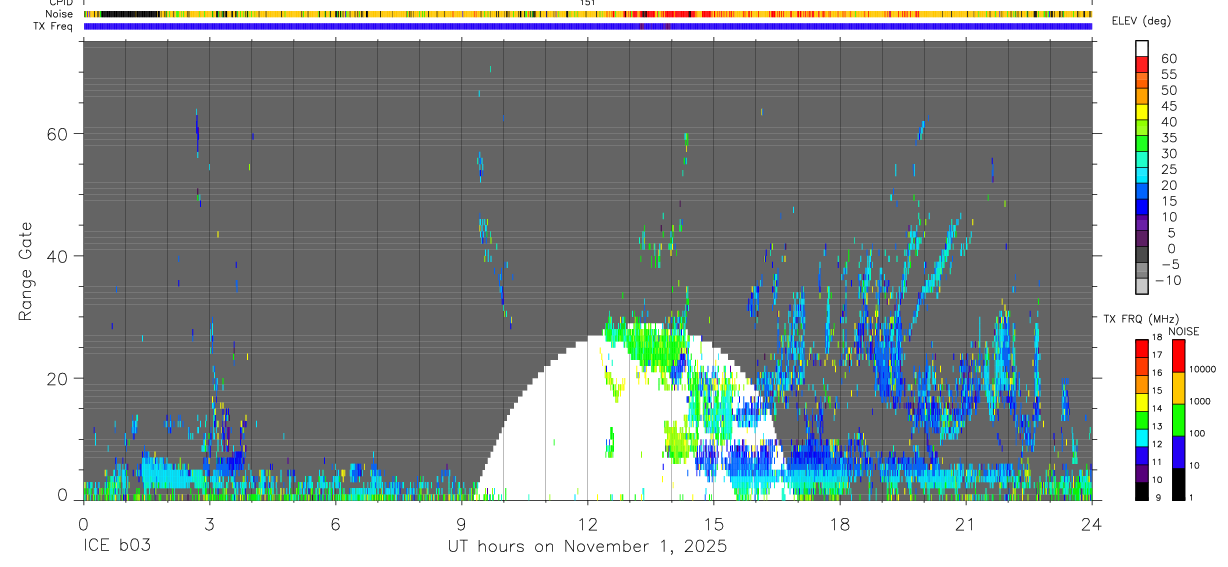The height and width of the screenshot is (567, 1228).
Task: Pick the cyan ELEV segment between 30 and 25
Action: coord(1142,160)
